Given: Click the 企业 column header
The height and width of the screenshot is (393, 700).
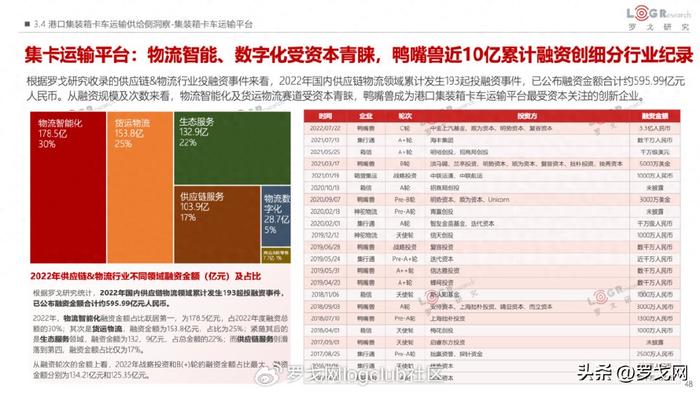Looking at the screenshot, I should point(366,116).
